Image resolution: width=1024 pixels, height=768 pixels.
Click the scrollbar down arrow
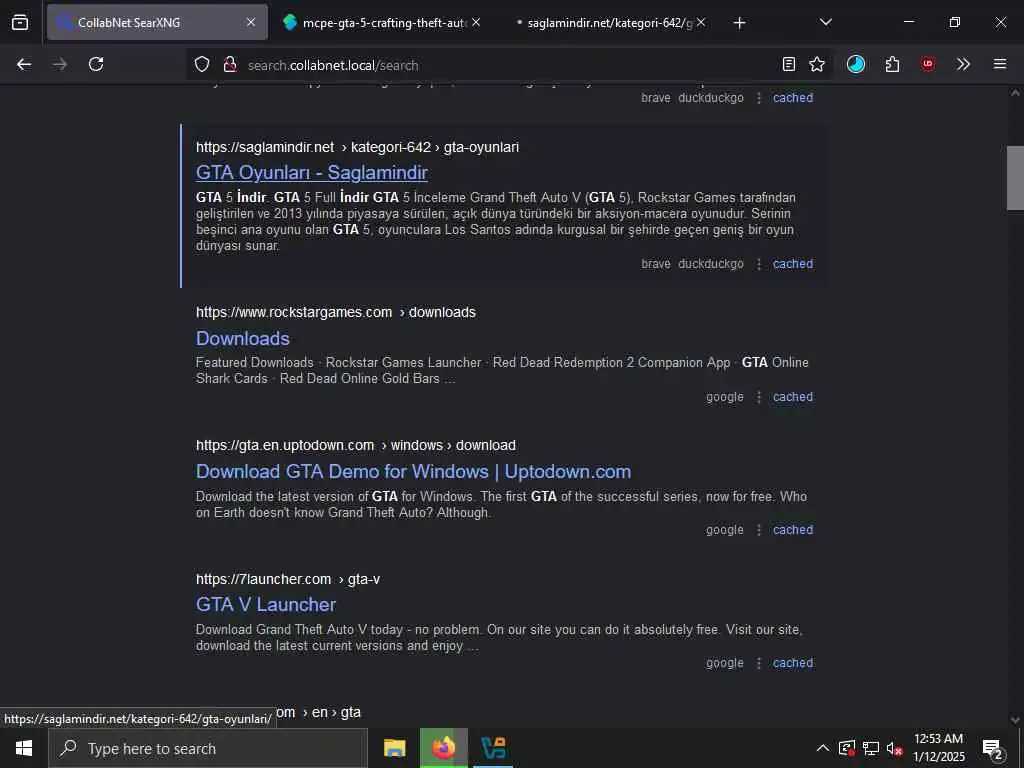click(1015, 720)
